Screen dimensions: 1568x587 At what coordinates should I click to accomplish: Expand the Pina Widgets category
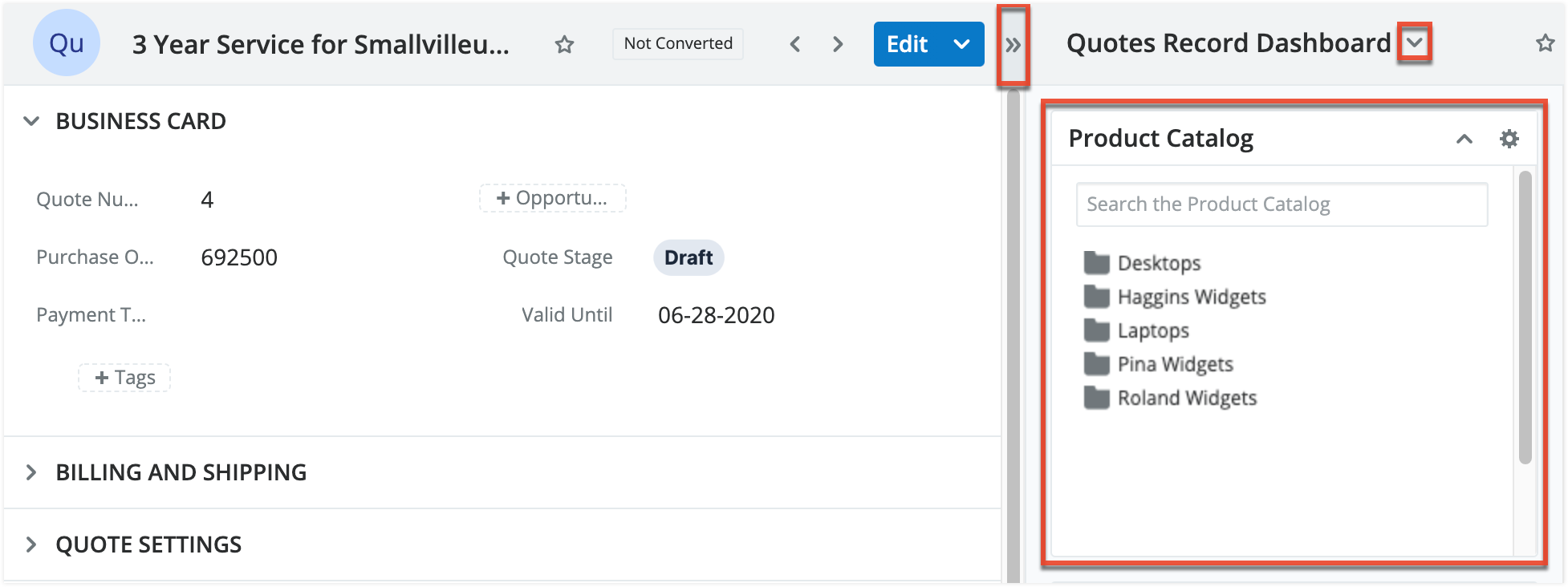point(1174,364)
